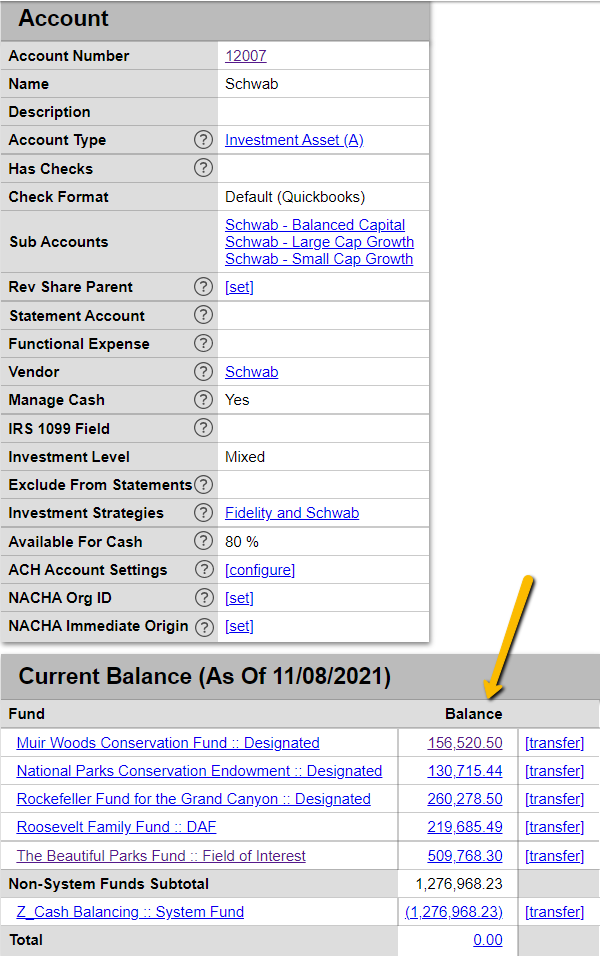Viewport: 600px width, 956px height.
Task: Open Schwab - Small Cap Growth sub account
Action: coord(319,259)
